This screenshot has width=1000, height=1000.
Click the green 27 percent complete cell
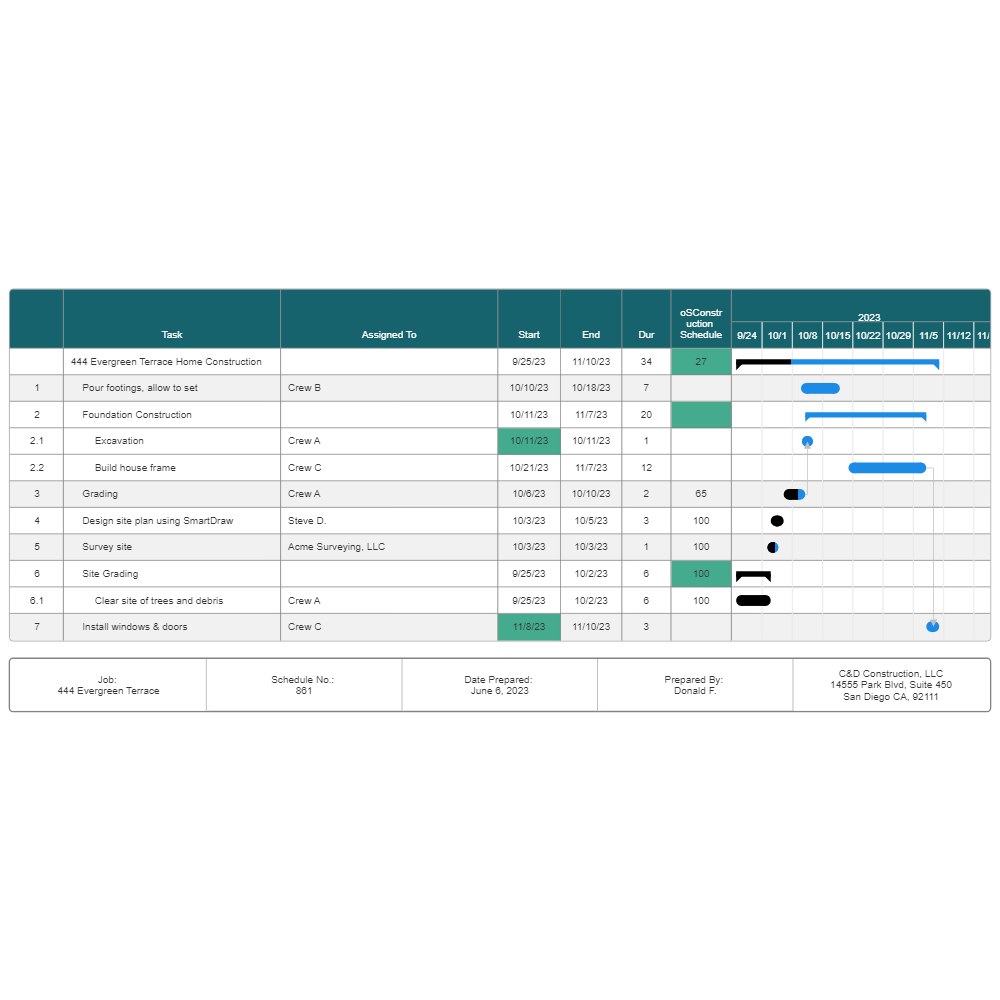click(x=701, y=362)
